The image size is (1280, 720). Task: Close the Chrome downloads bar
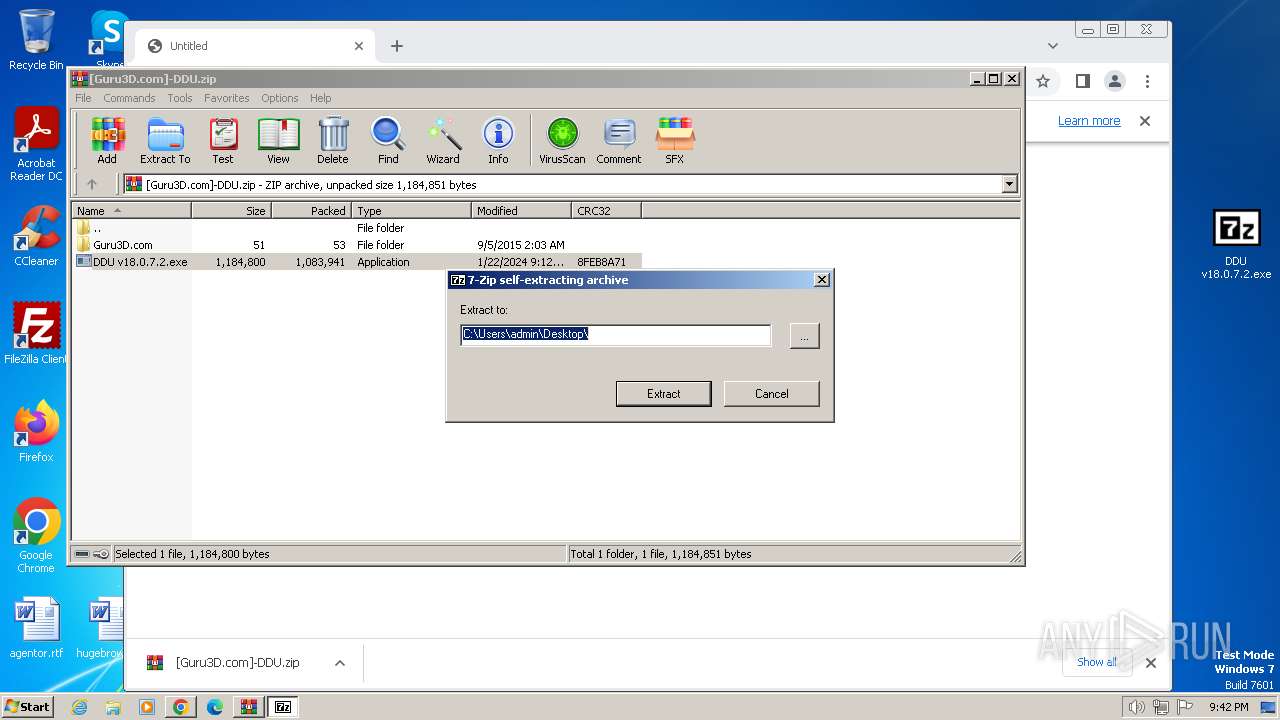point(1151,663)
